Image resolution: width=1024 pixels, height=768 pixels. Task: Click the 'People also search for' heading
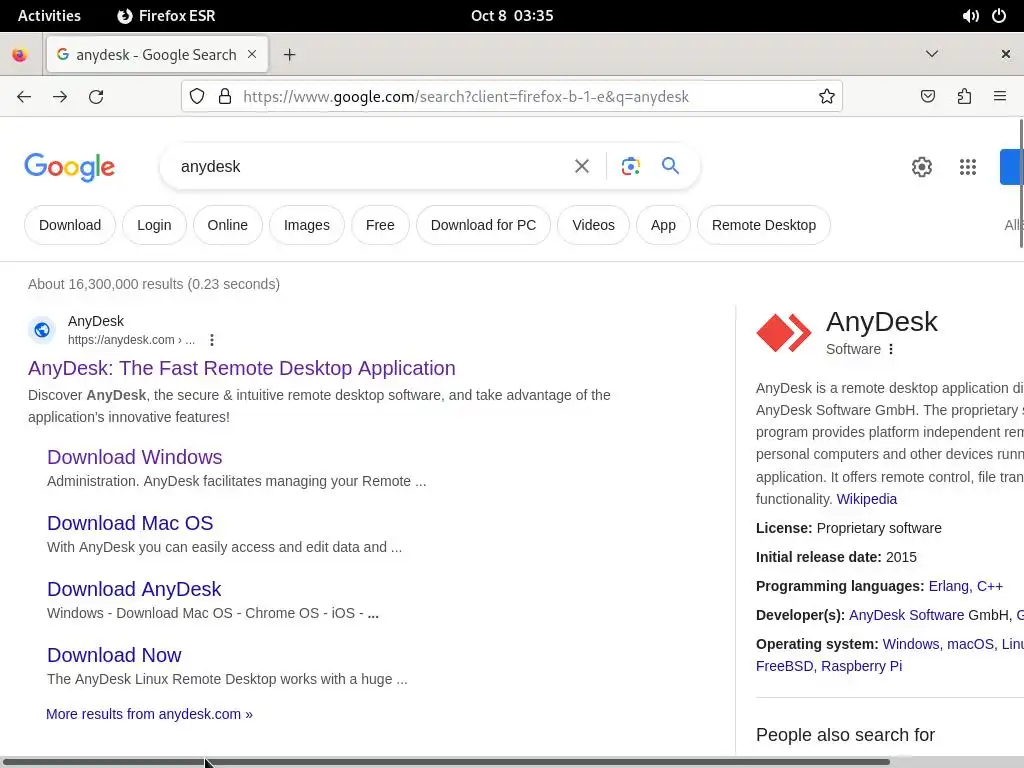(845, 735)
